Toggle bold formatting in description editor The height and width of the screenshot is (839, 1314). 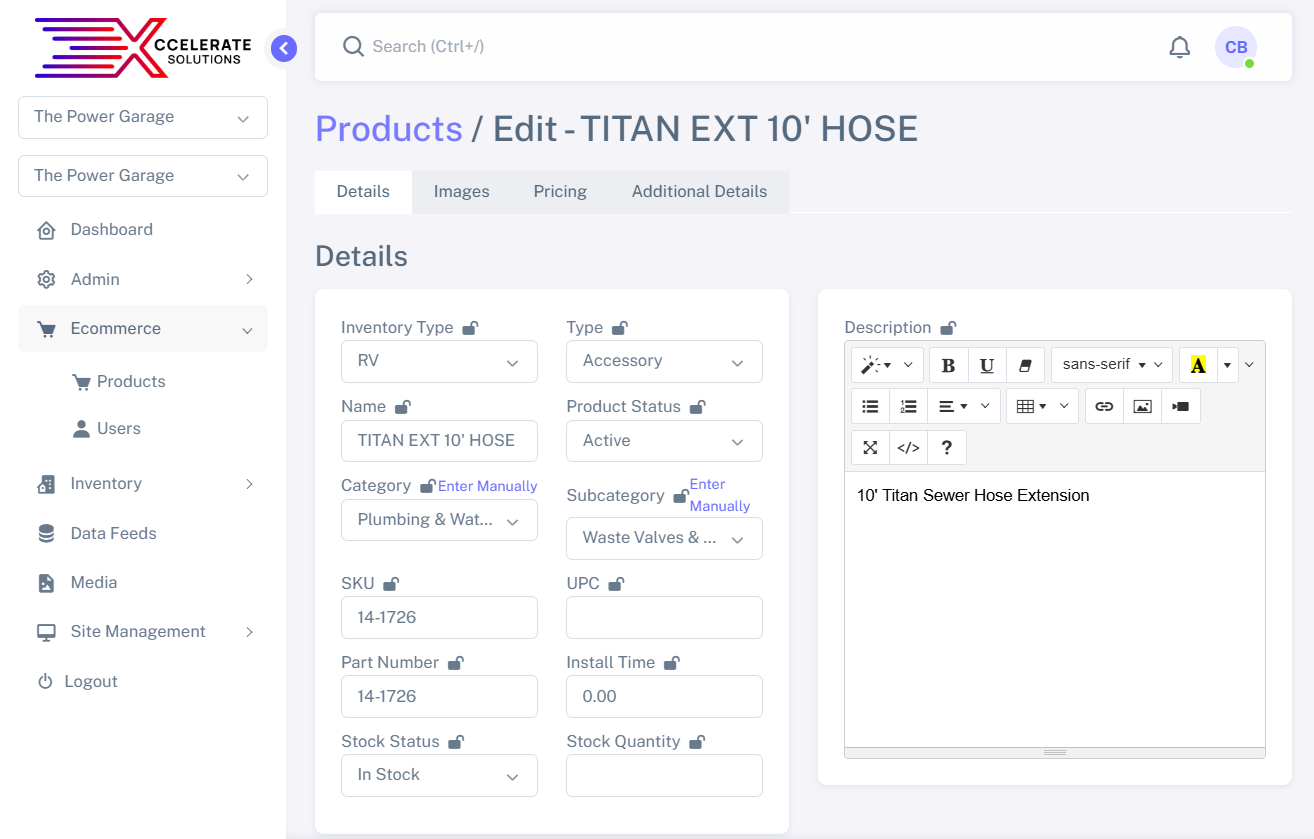948,365
